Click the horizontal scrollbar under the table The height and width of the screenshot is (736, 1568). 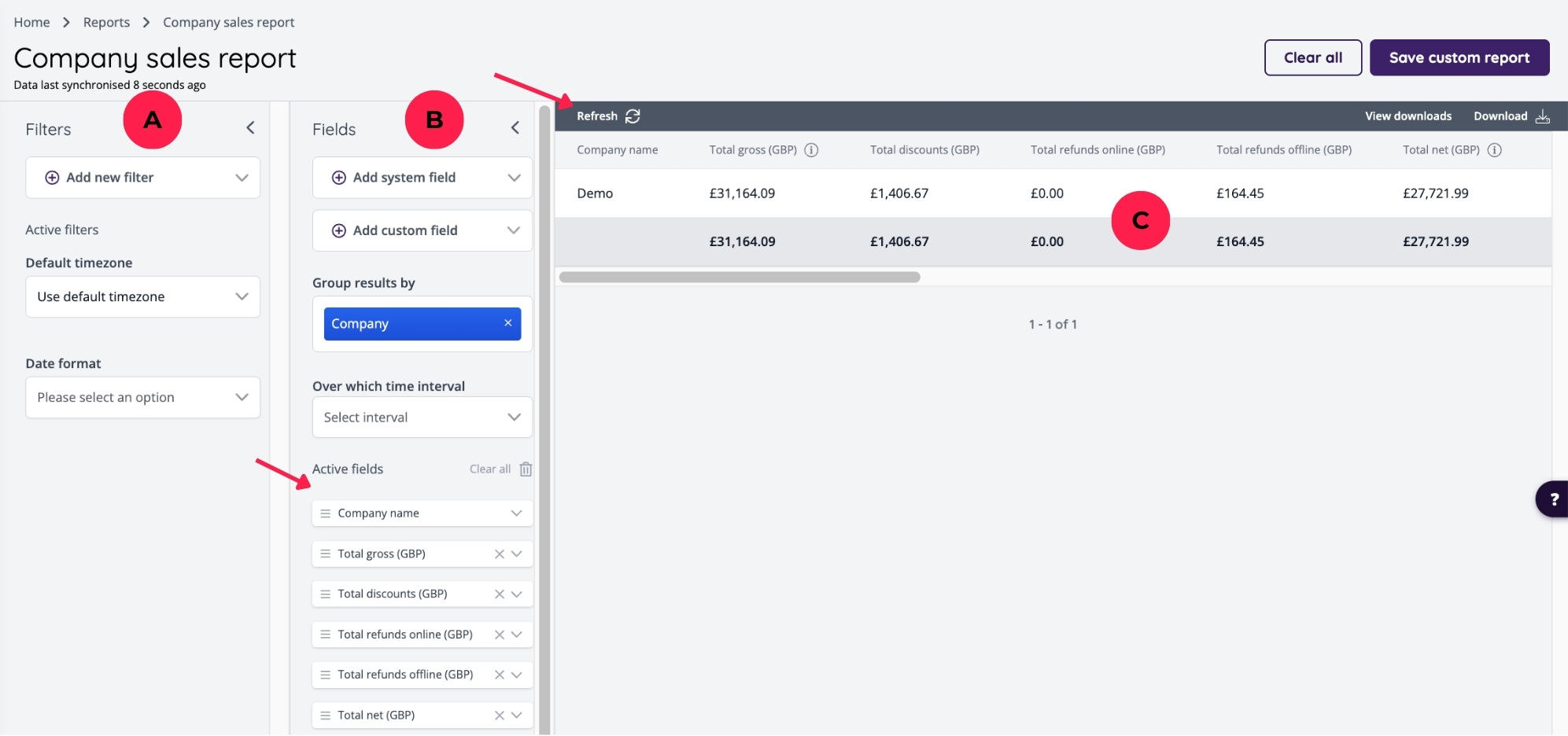click(739, 278)
